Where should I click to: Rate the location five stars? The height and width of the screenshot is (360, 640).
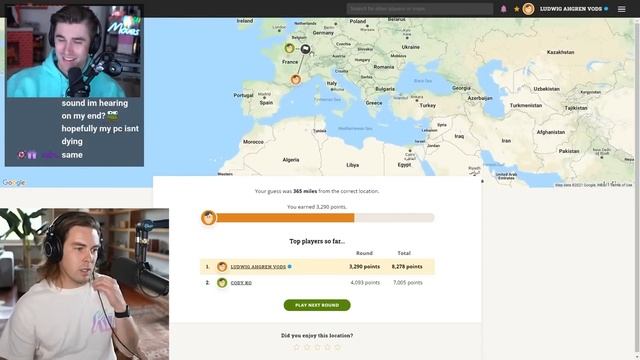(338, 347)
